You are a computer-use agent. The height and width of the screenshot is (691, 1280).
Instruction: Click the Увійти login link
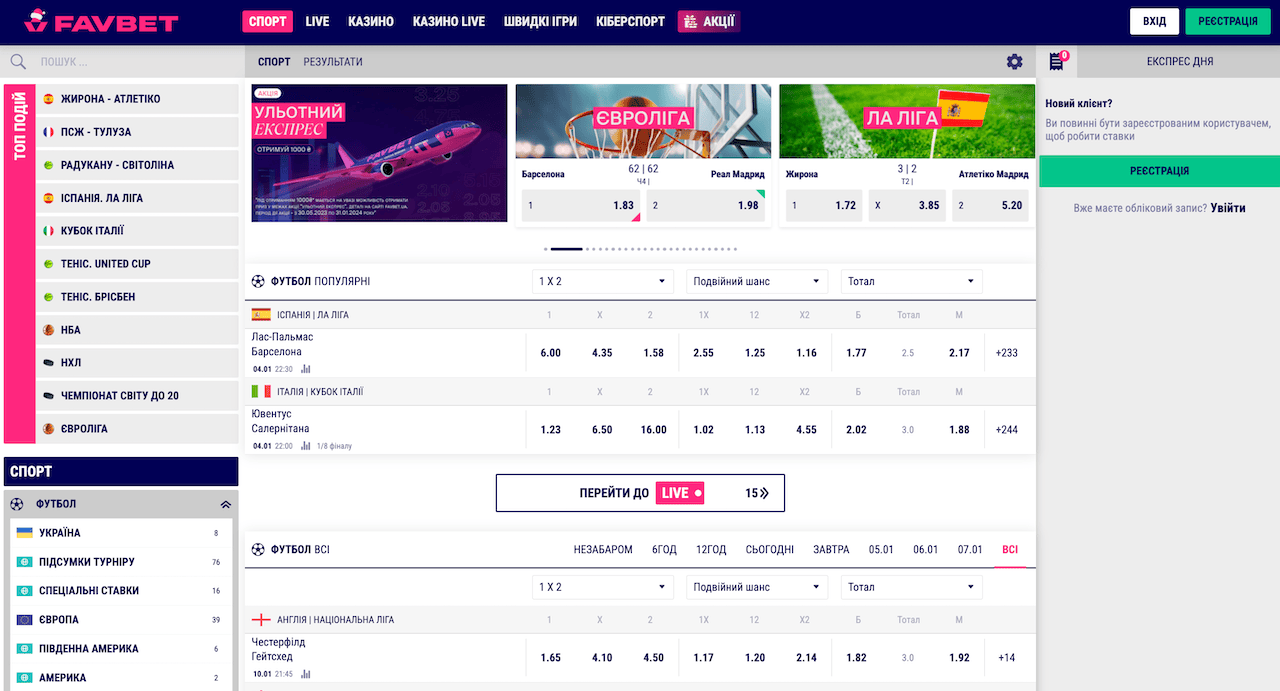point(1228,208)
